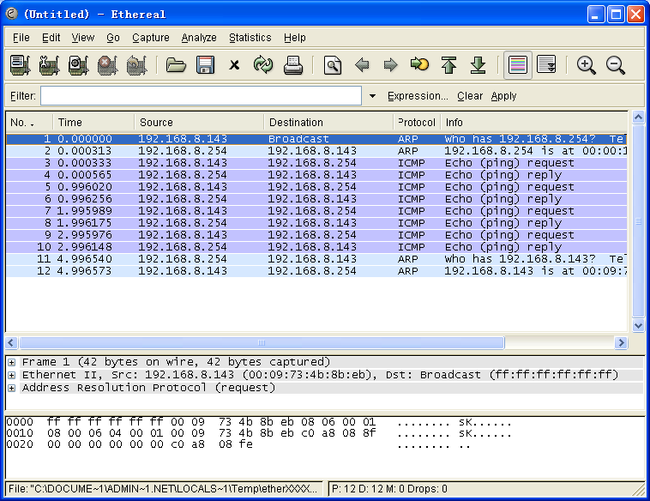650x501 pixels.
Task: Toggle packet list colorize button
Action: (x=517, y=65)
